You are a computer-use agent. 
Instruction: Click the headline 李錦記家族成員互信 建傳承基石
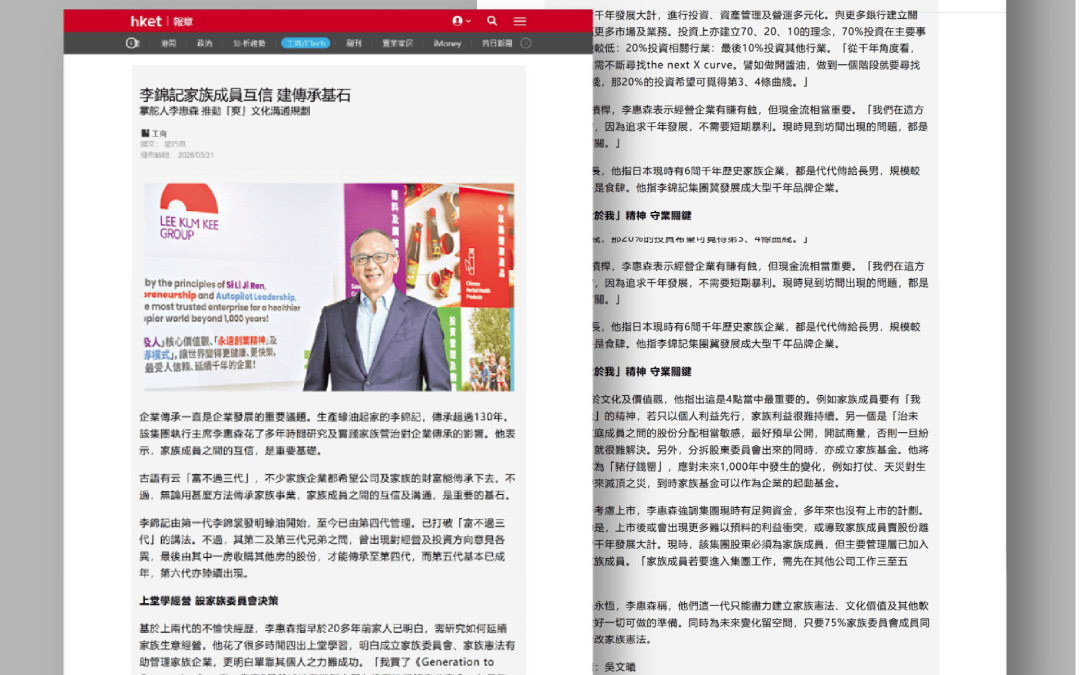point(245,95)
